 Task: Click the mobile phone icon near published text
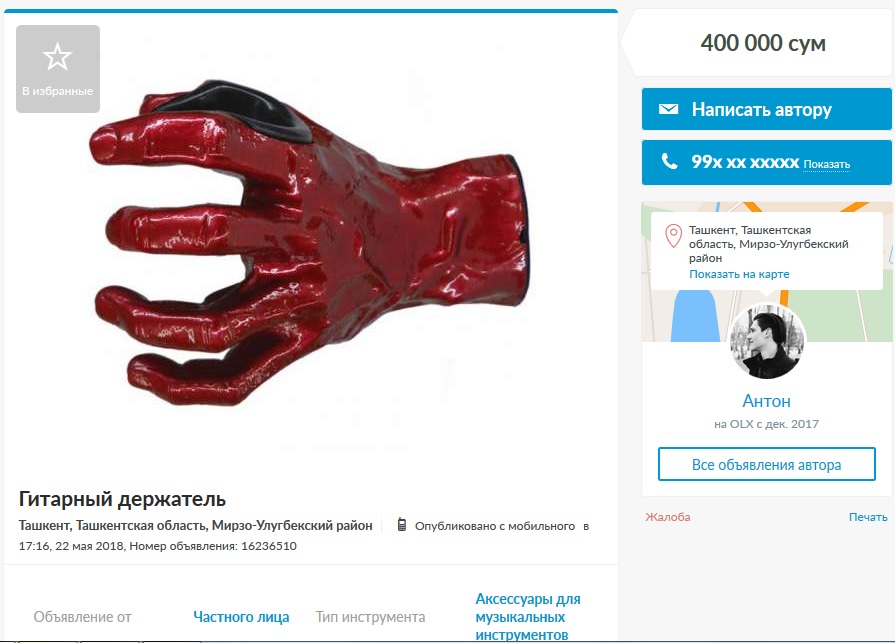tap(402, 525)
